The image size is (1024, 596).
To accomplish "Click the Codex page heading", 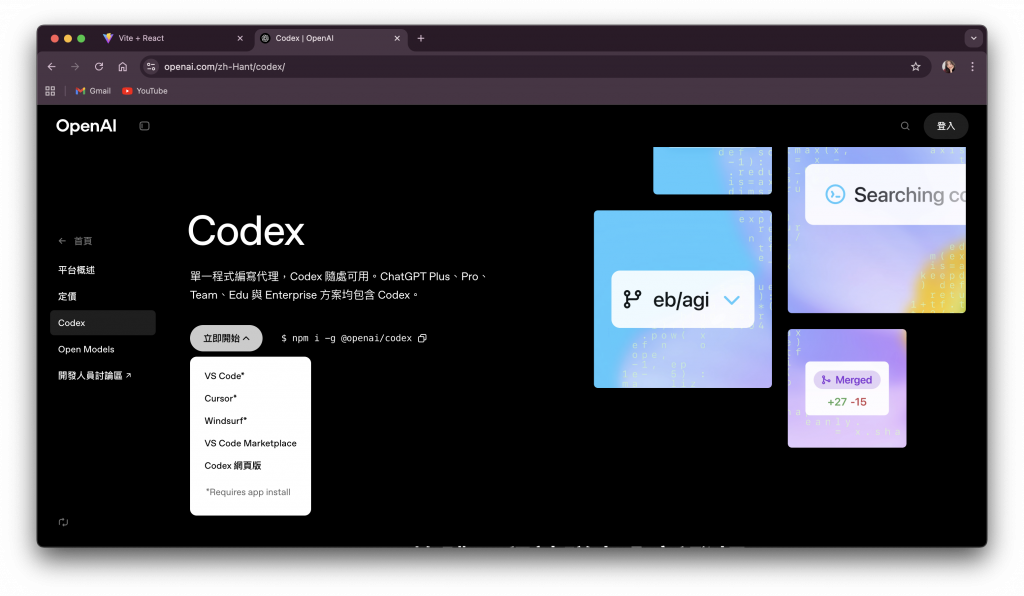I will click(x=246, y=230).
